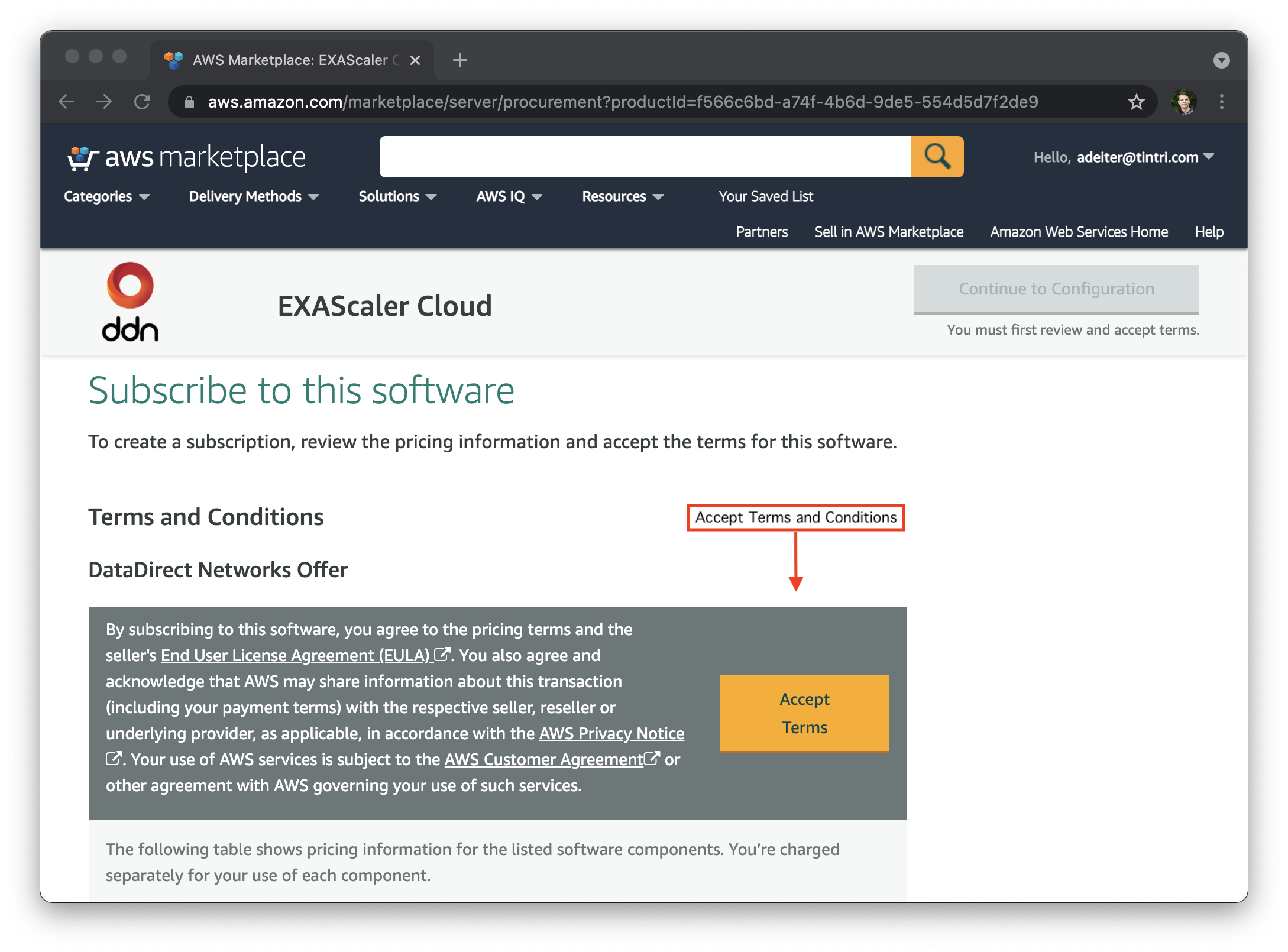Screen dimensions: 1288x952
Task: Click the Chrome profile avatar
Action: pyautogui.click(x=1183, y=102)
